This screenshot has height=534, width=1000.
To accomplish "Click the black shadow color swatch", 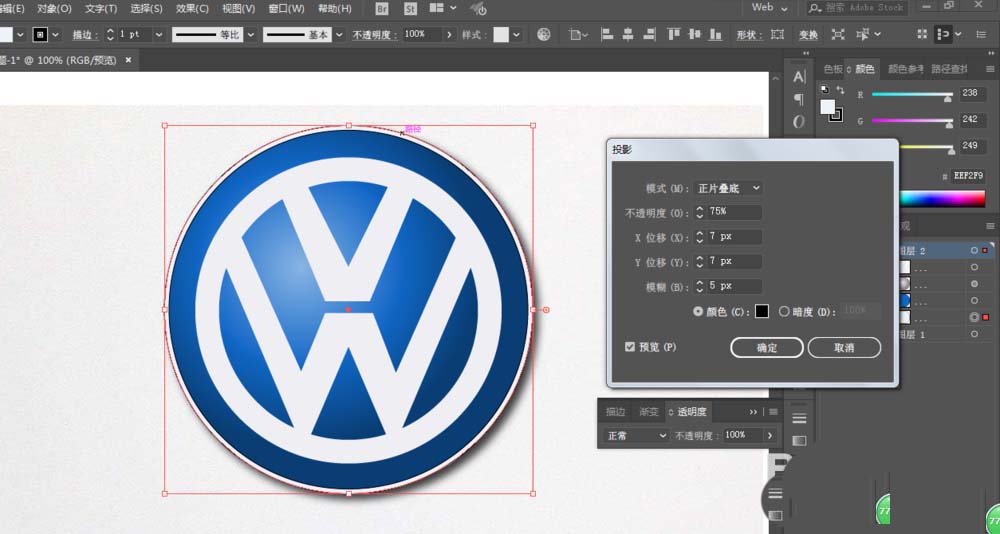I will [761, 311].
